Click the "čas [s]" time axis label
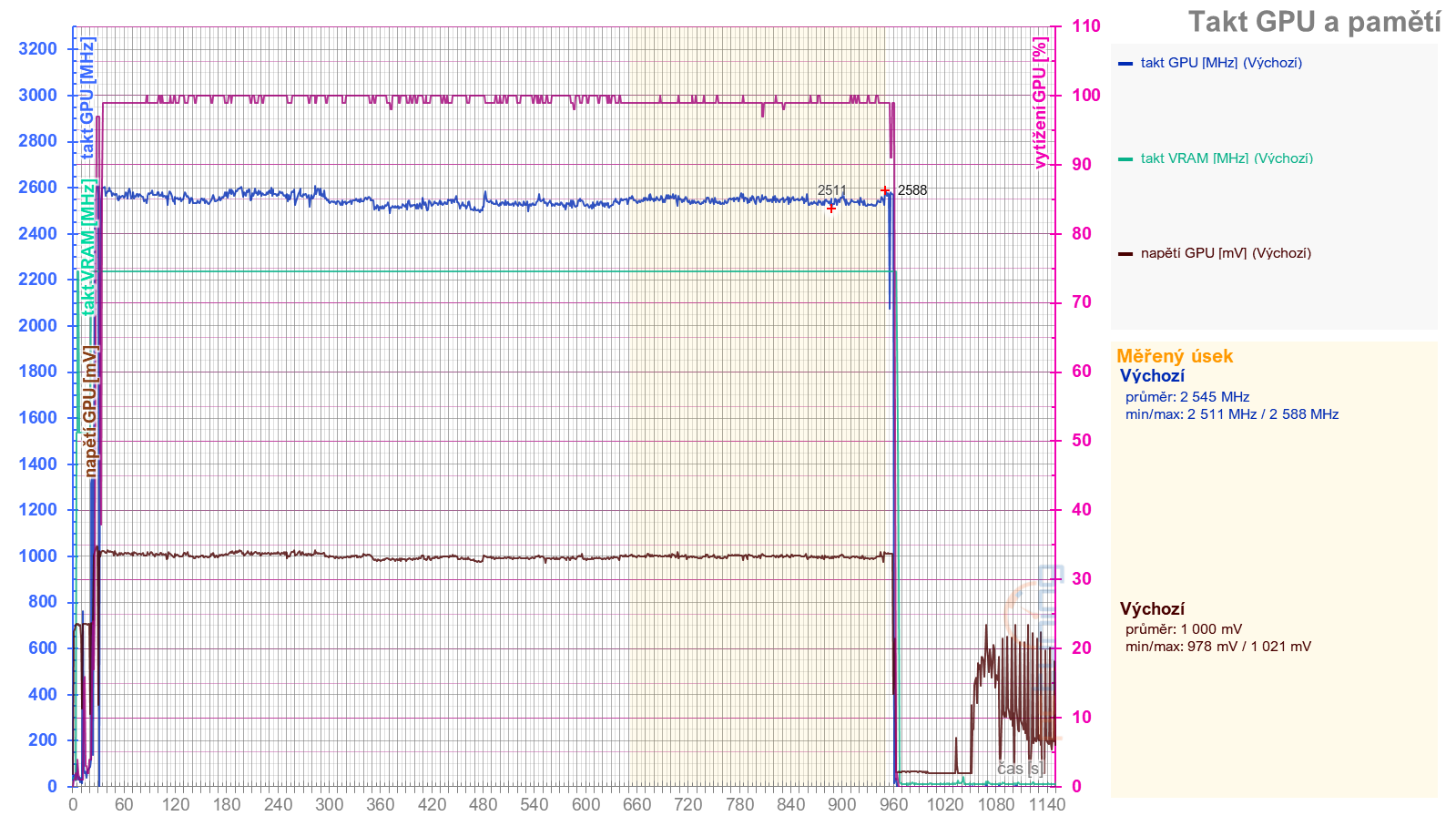 point(1020,769)
